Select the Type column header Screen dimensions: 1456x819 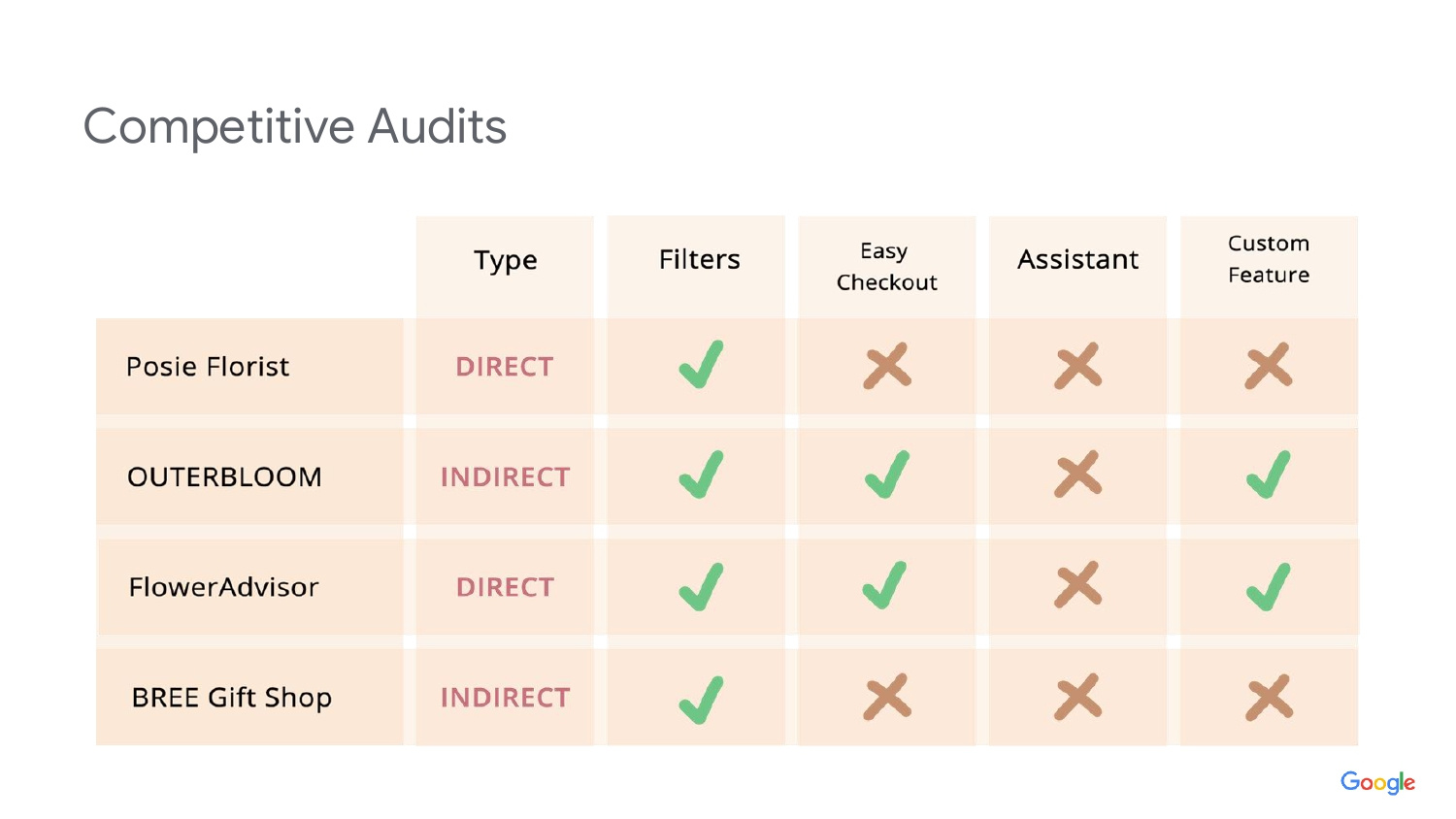(505, 260)
